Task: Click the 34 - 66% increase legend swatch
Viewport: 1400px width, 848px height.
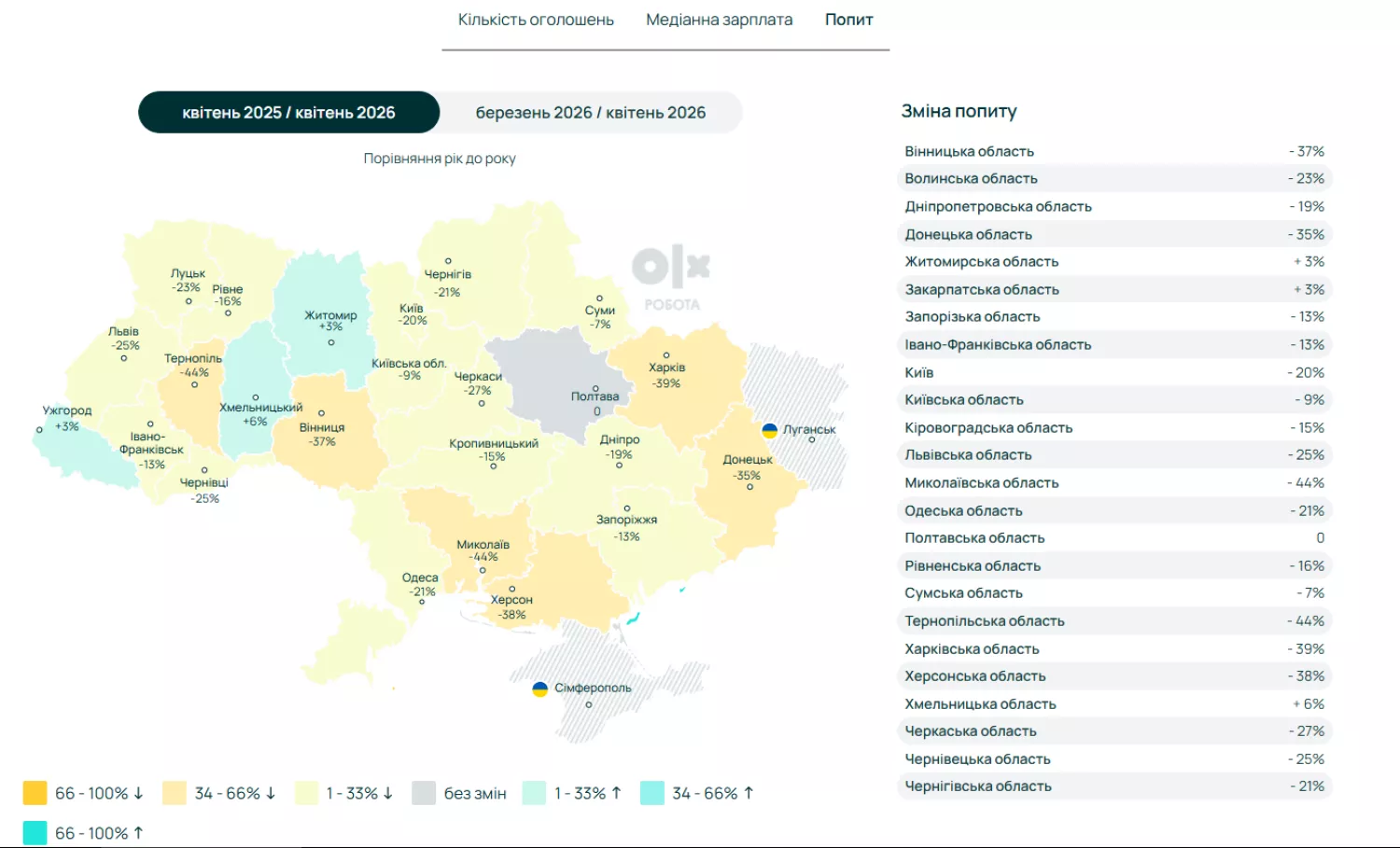Action: pos(652,793)
